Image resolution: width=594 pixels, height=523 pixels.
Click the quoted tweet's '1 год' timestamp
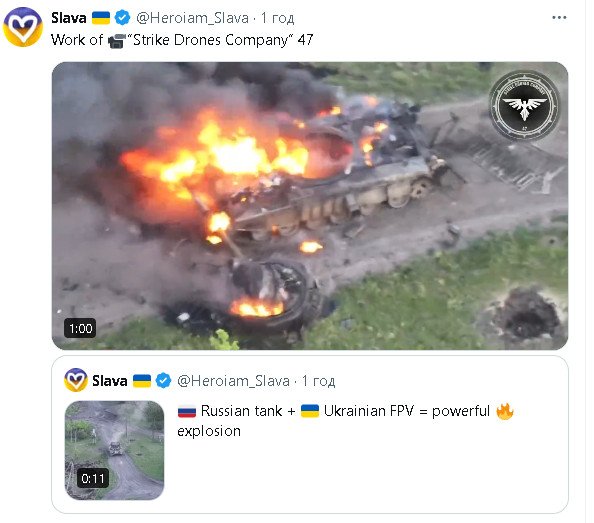pos(318,381)
